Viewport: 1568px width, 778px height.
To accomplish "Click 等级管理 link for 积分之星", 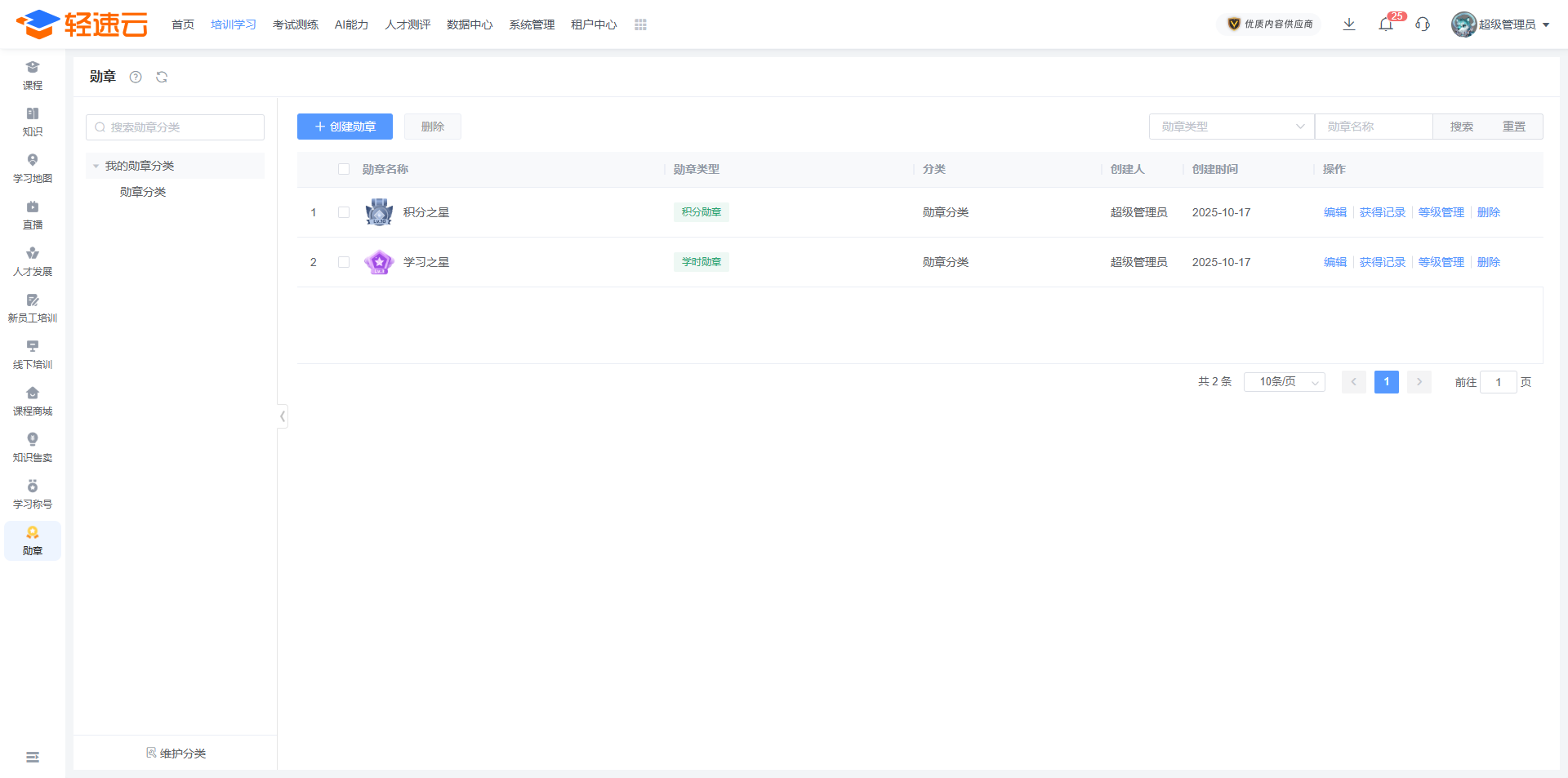I will (1441, 212).
